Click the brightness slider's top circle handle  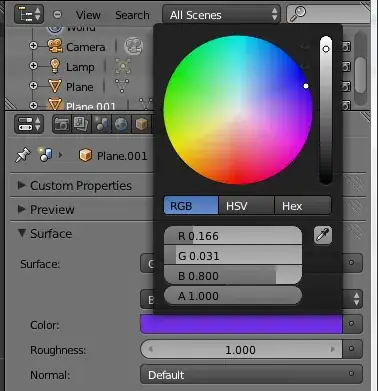coord(326,49)
